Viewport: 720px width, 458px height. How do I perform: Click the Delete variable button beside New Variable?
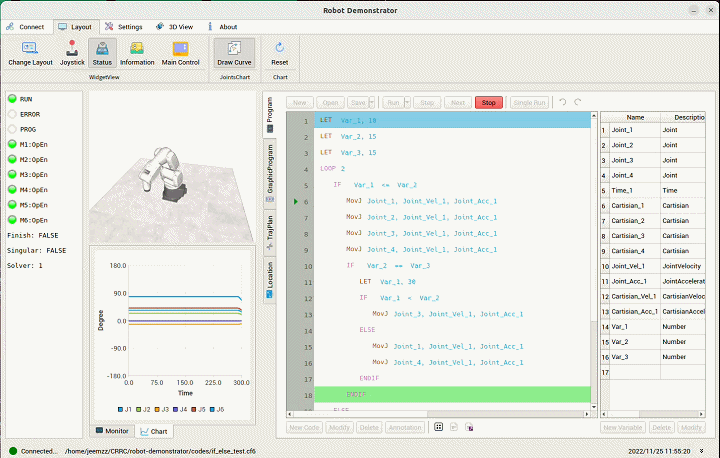662,427
